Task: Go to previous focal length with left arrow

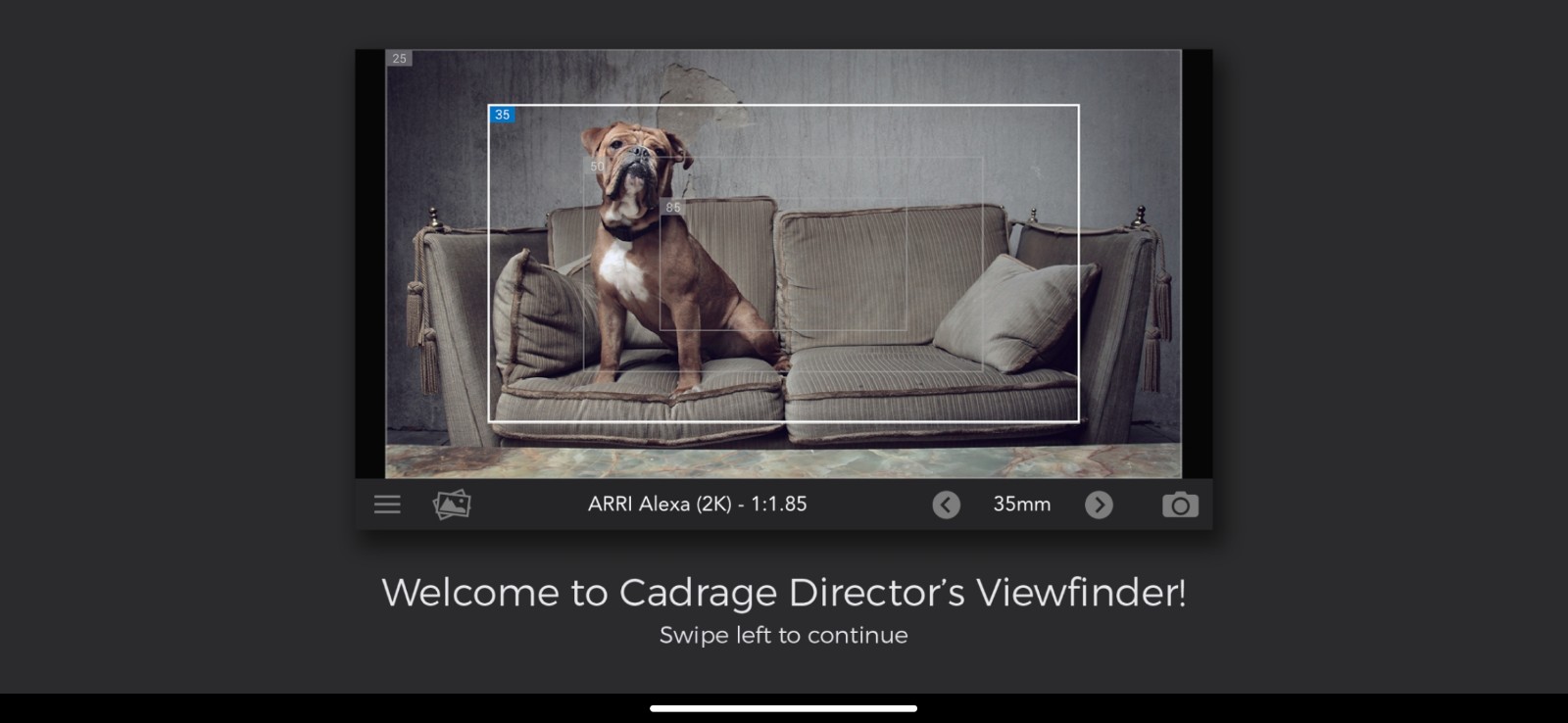Action: tap(946, 505)
